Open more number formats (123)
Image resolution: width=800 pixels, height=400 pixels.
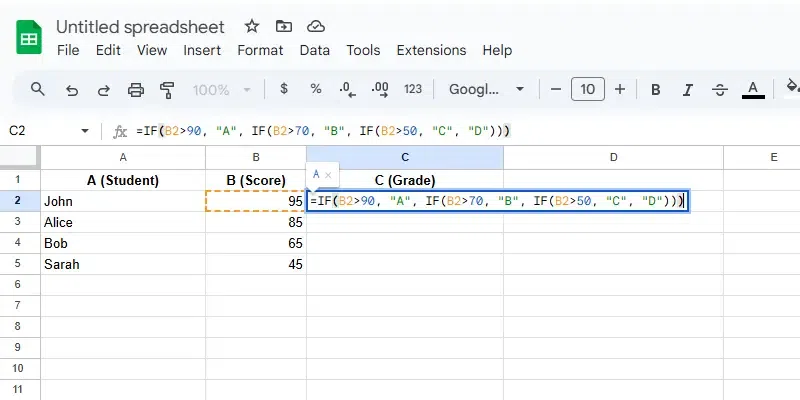pos(413,89)
